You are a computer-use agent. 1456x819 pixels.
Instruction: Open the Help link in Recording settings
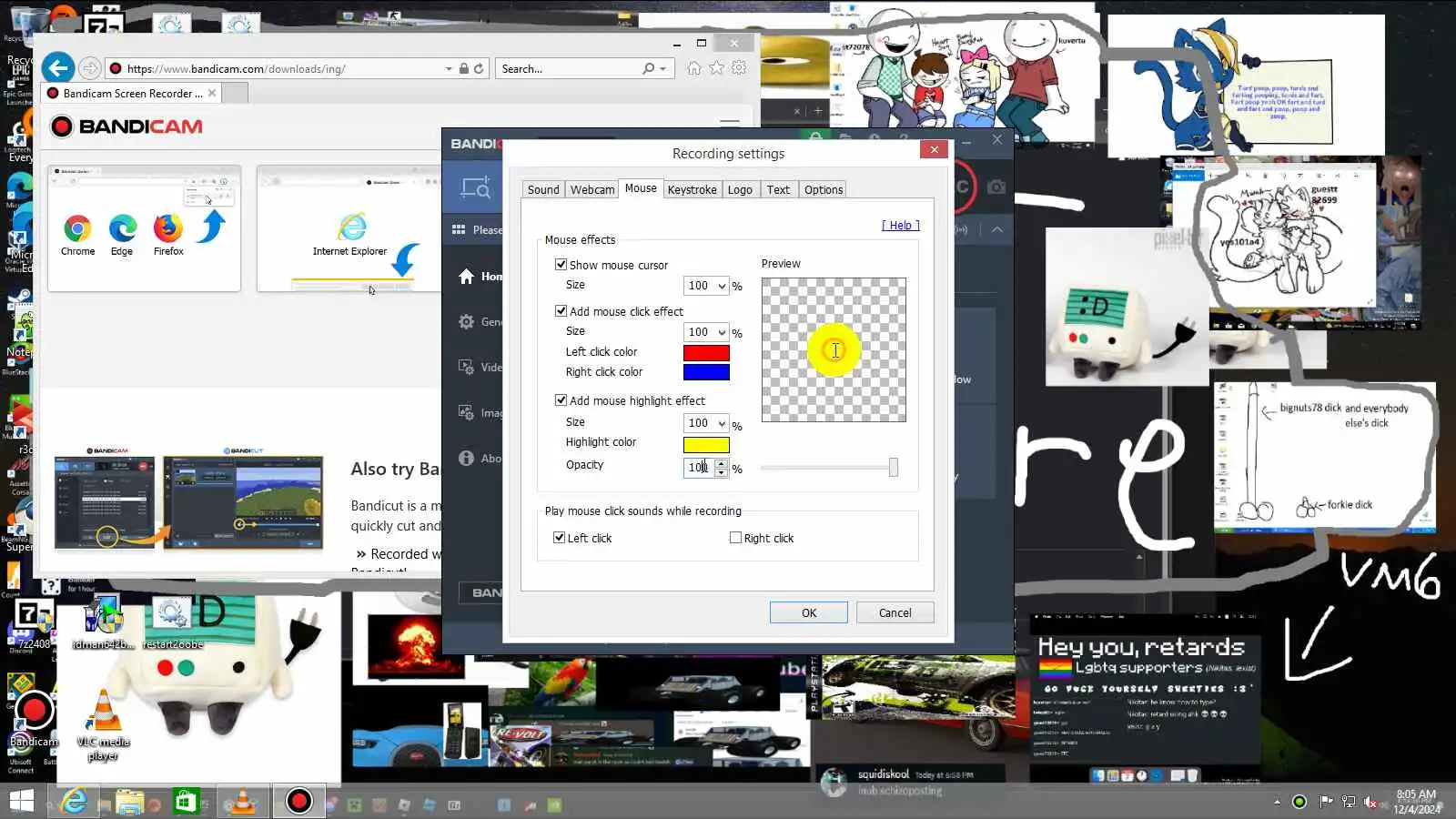[901, 226]
